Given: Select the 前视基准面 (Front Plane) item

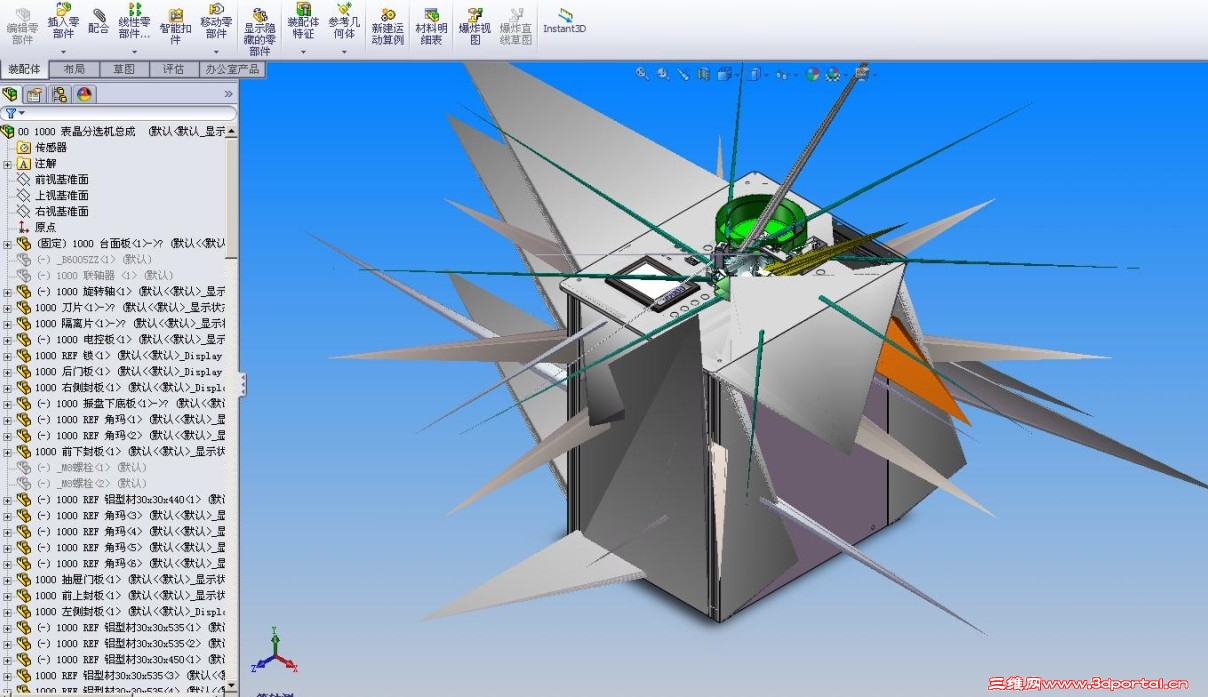Looking at the screenshot, I should pos(52,179).
